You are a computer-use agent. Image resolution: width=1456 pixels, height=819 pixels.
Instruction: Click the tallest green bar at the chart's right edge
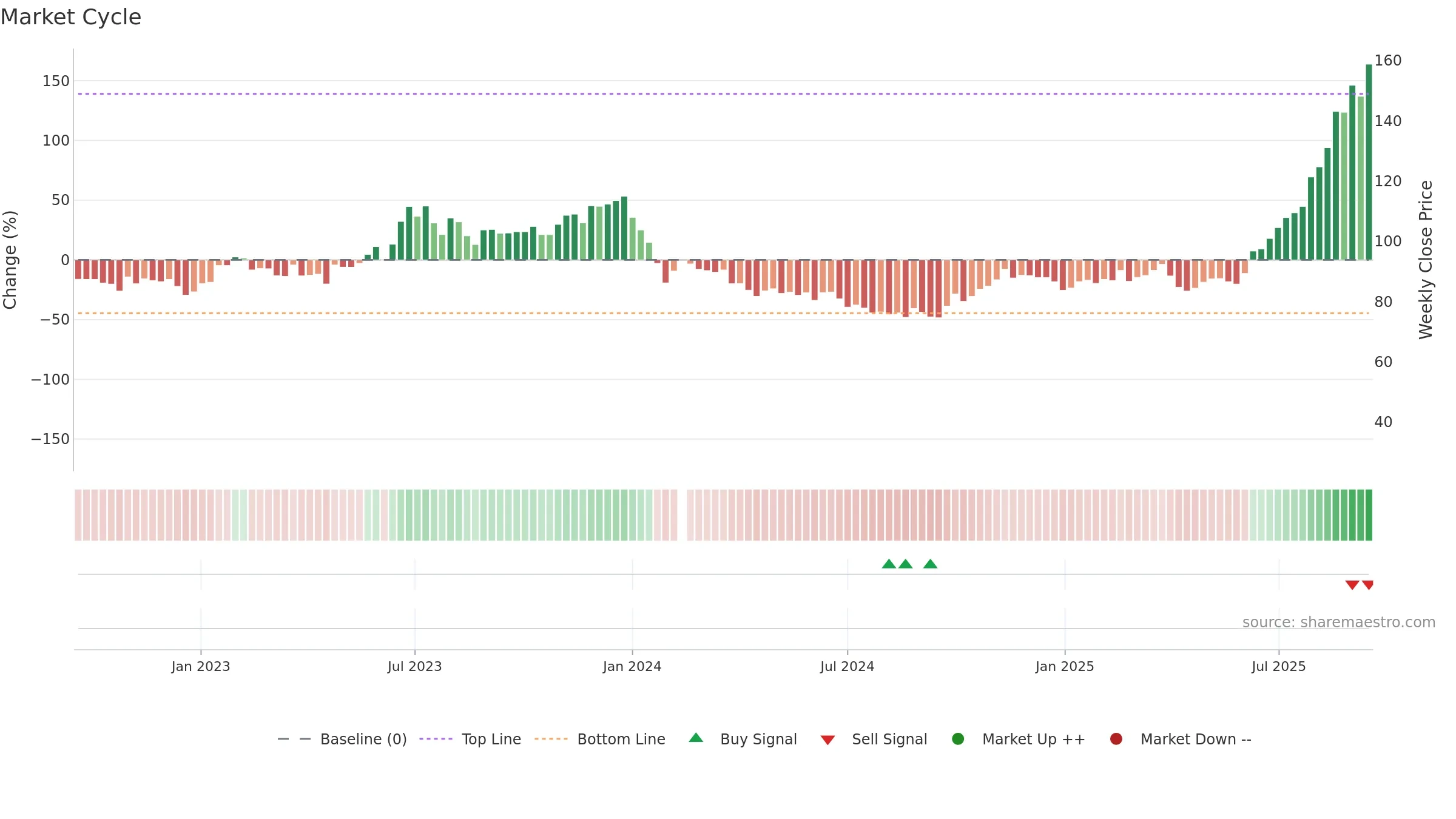1369,162
